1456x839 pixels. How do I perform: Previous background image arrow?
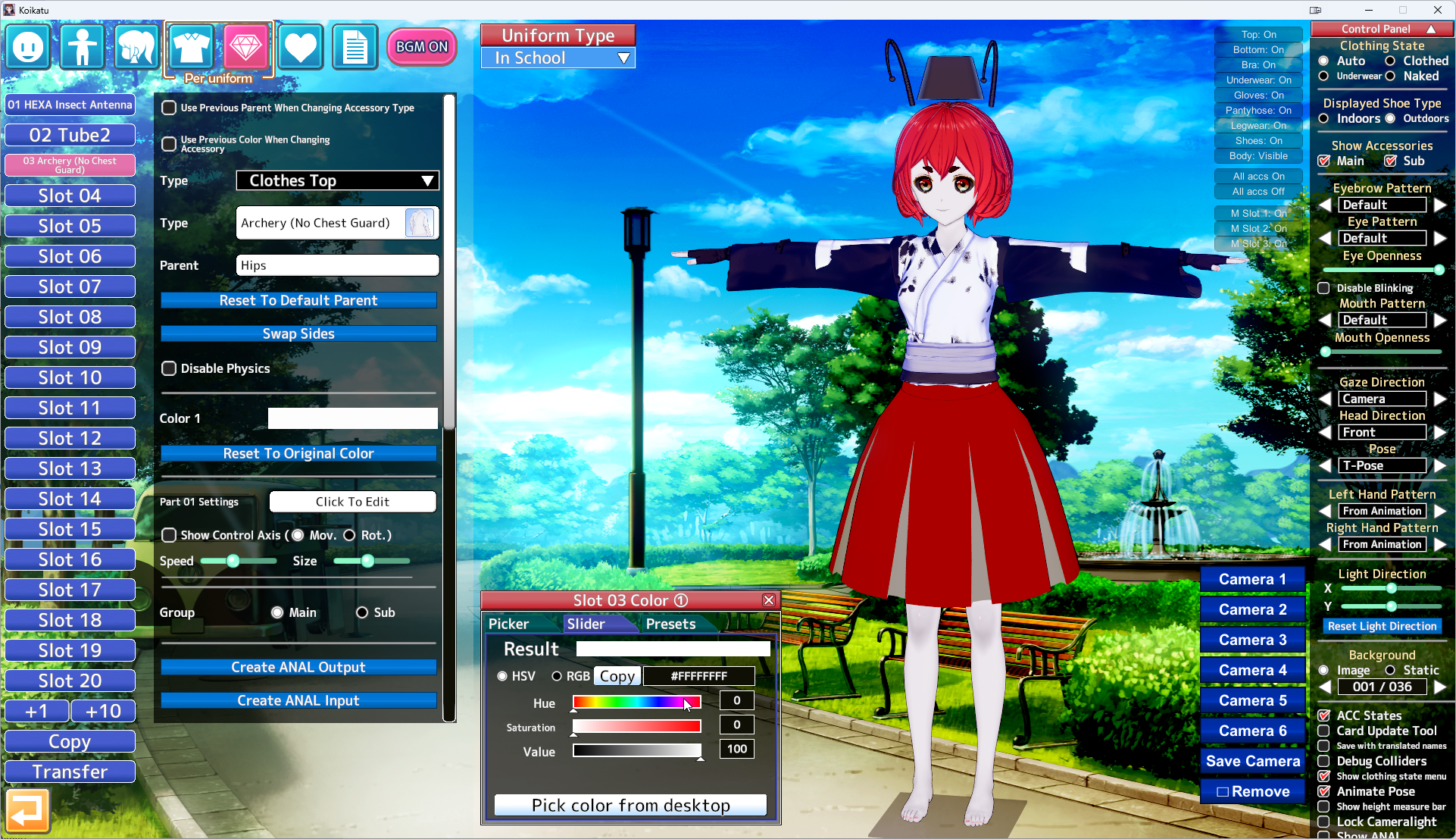pyautogui.click(x=1325, y=687)
